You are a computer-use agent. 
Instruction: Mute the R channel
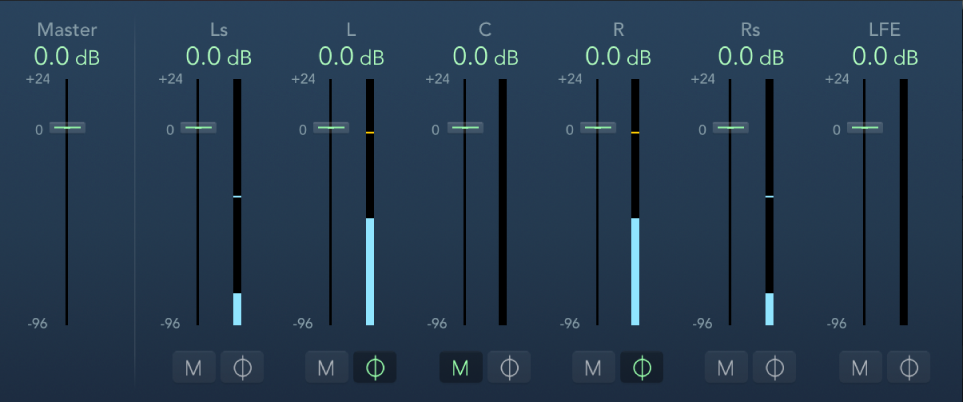(593, 368)
